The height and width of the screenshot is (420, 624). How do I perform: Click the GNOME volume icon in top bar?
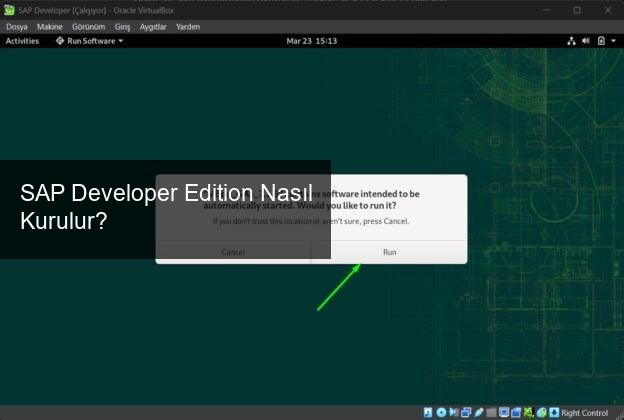[x=586, y=41]
